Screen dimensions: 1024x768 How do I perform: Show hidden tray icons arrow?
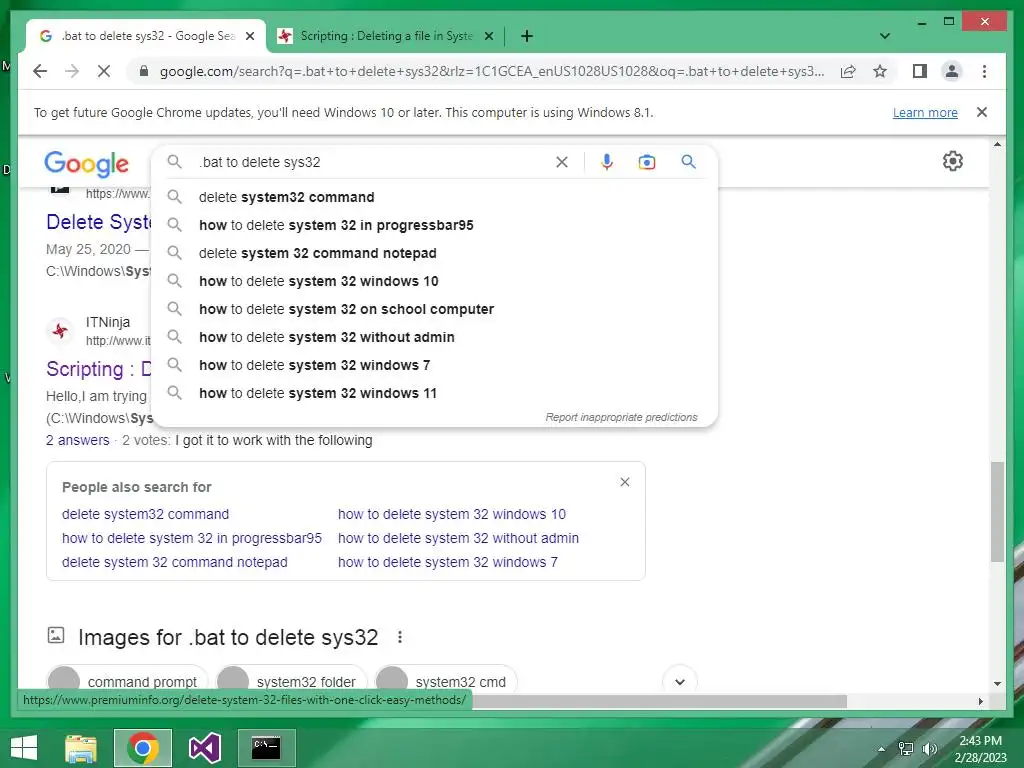tap(882, 749)
